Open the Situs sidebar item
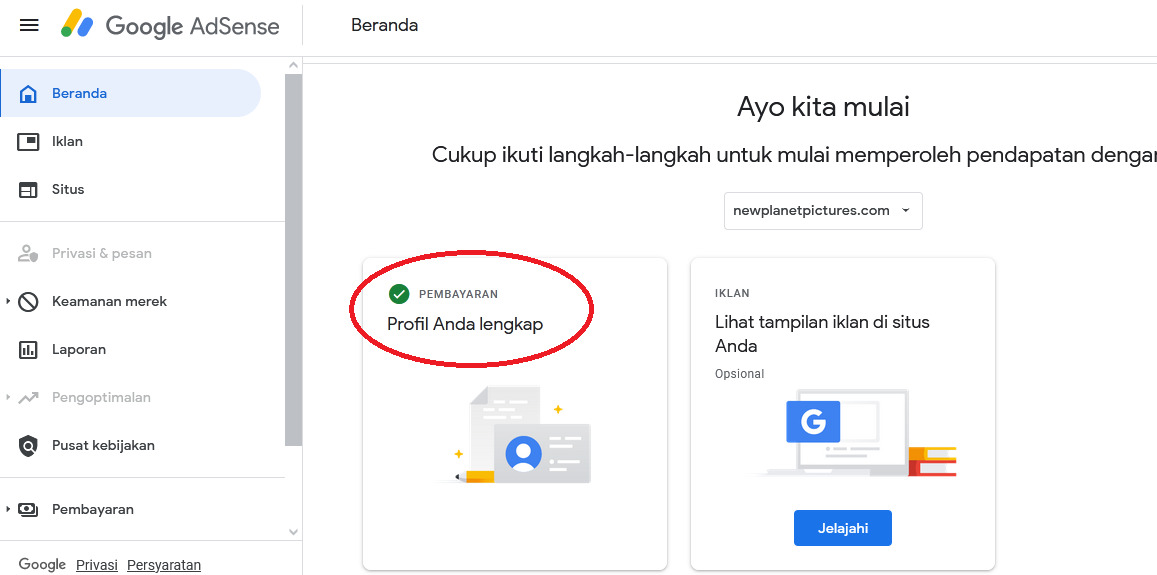The width and height of the screenshot is (1157, 575). (131, 190)
